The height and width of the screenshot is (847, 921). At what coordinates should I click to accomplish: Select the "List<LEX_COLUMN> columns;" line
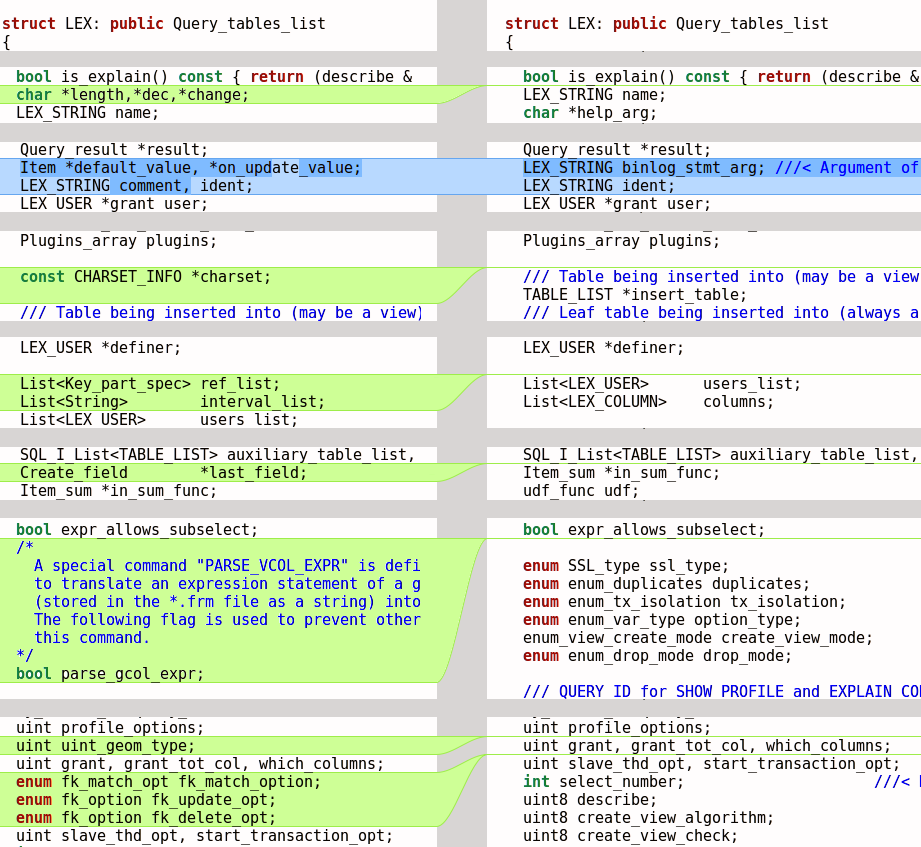(x=648, y=402)
